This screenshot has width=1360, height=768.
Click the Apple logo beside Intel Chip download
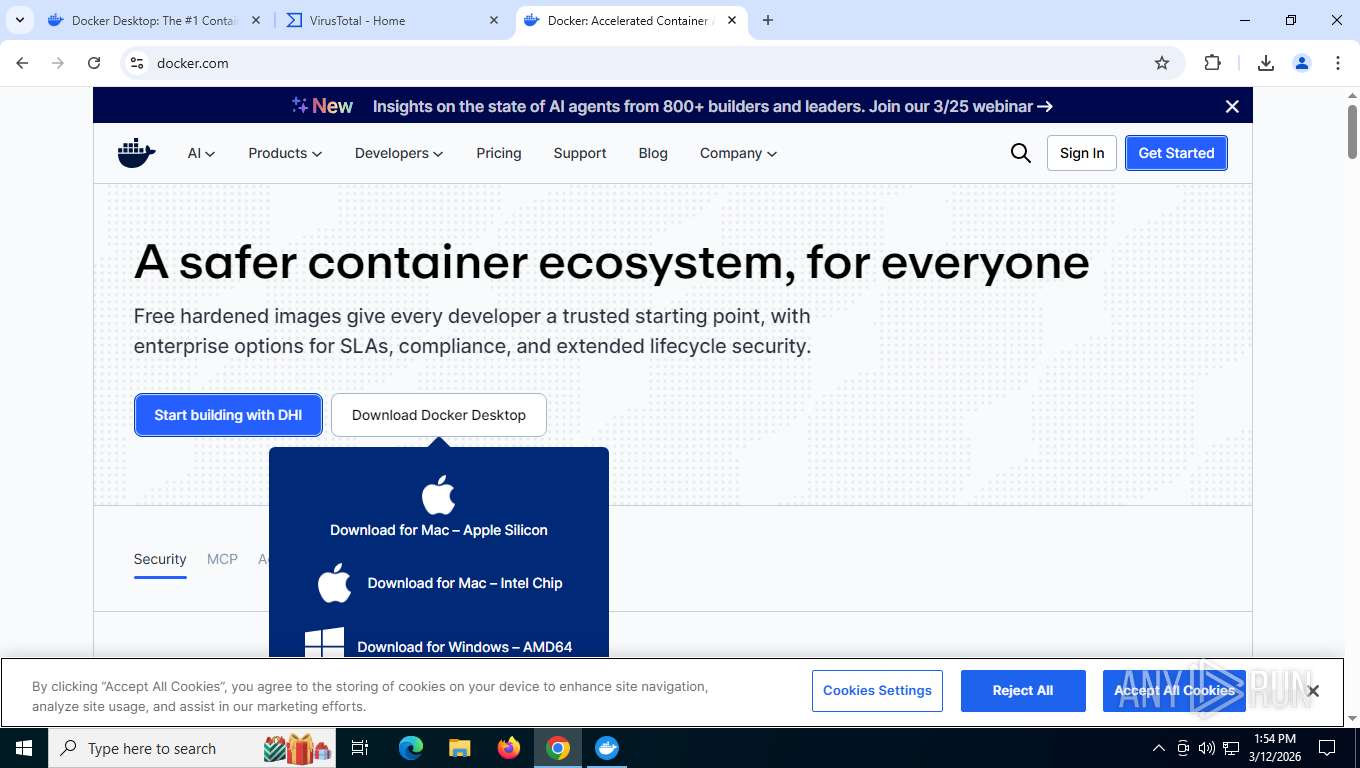(x=335, y=583)
